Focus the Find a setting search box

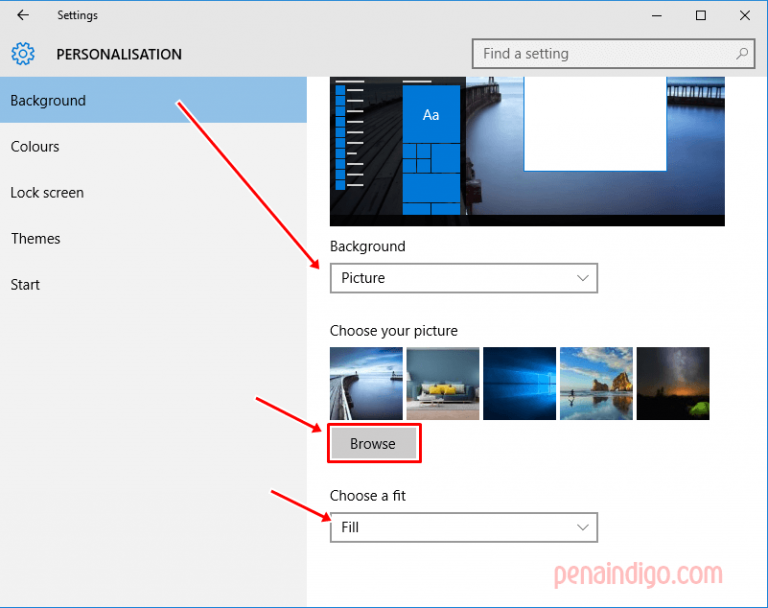613,54
